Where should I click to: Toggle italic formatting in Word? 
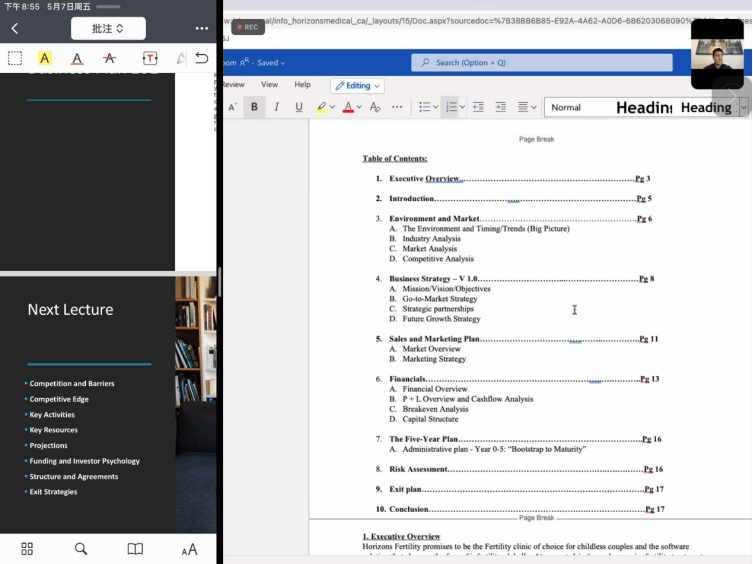276,107
